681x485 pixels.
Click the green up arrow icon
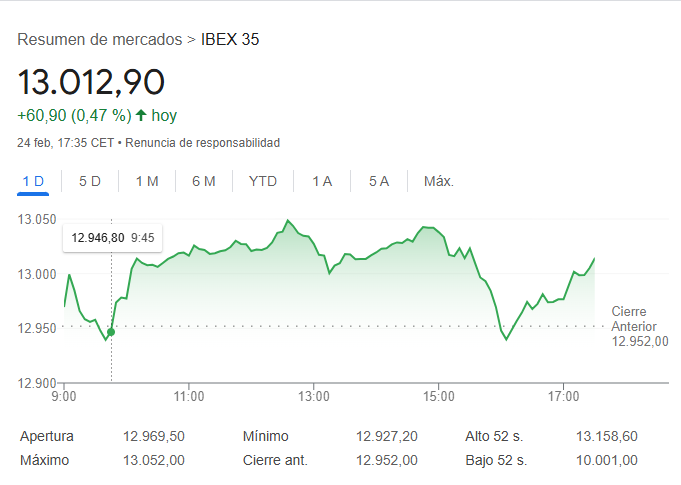coord(141,116)
